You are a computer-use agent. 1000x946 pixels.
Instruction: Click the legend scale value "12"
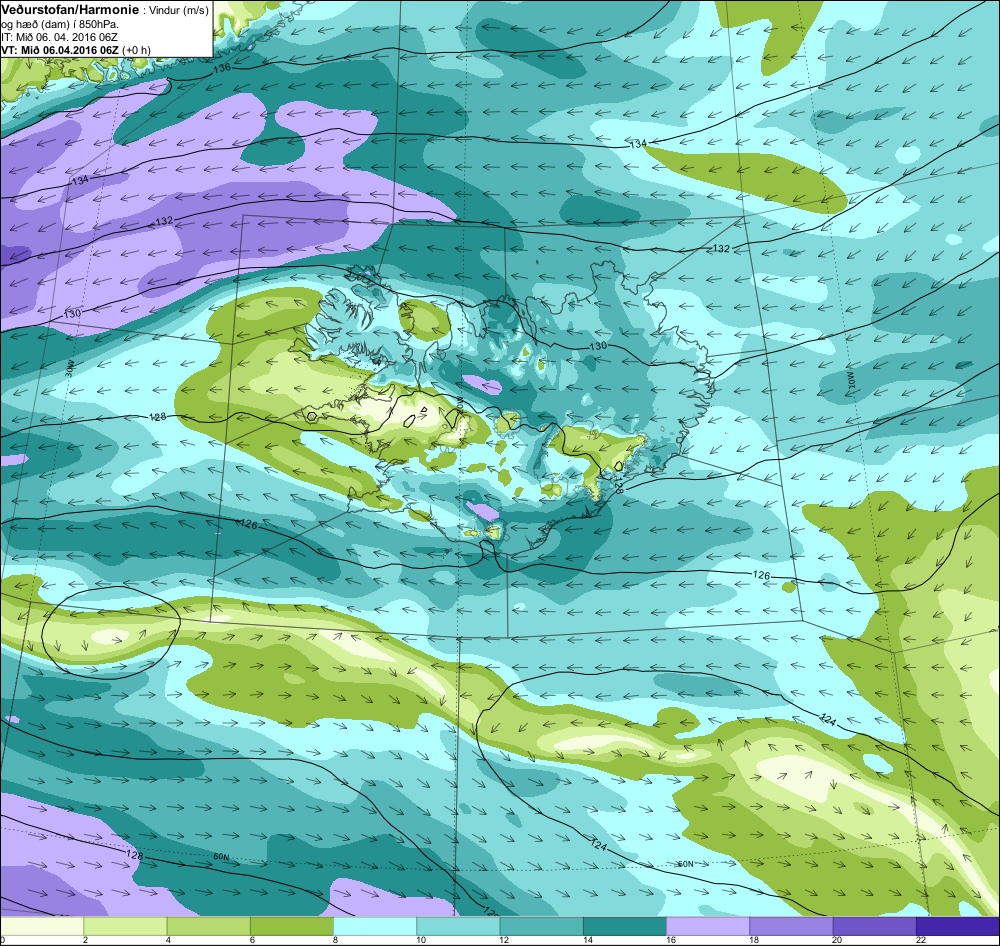(x=504, y=940)
